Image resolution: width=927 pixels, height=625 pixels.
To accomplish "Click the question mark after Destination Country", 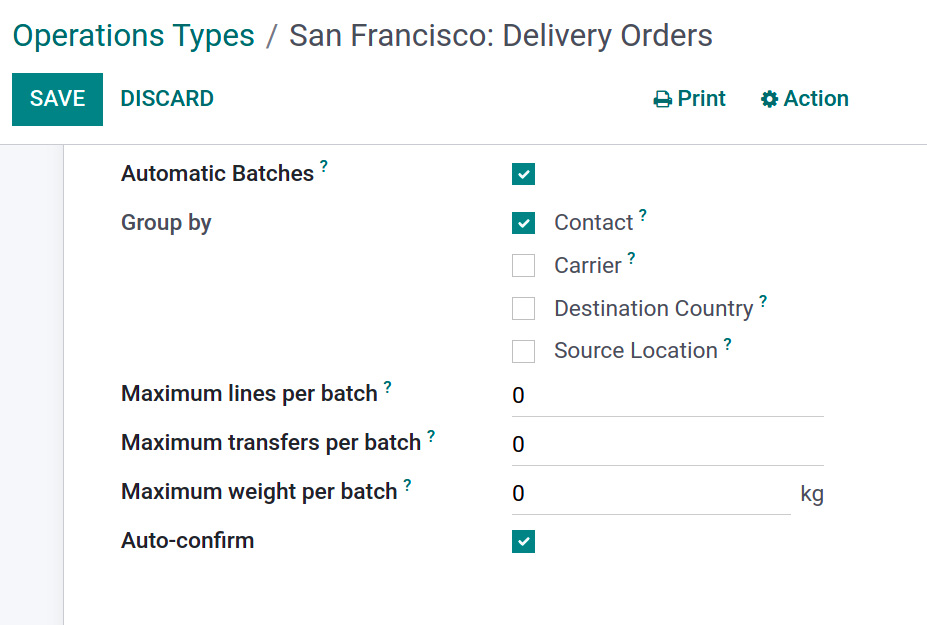I will [763, 302].
